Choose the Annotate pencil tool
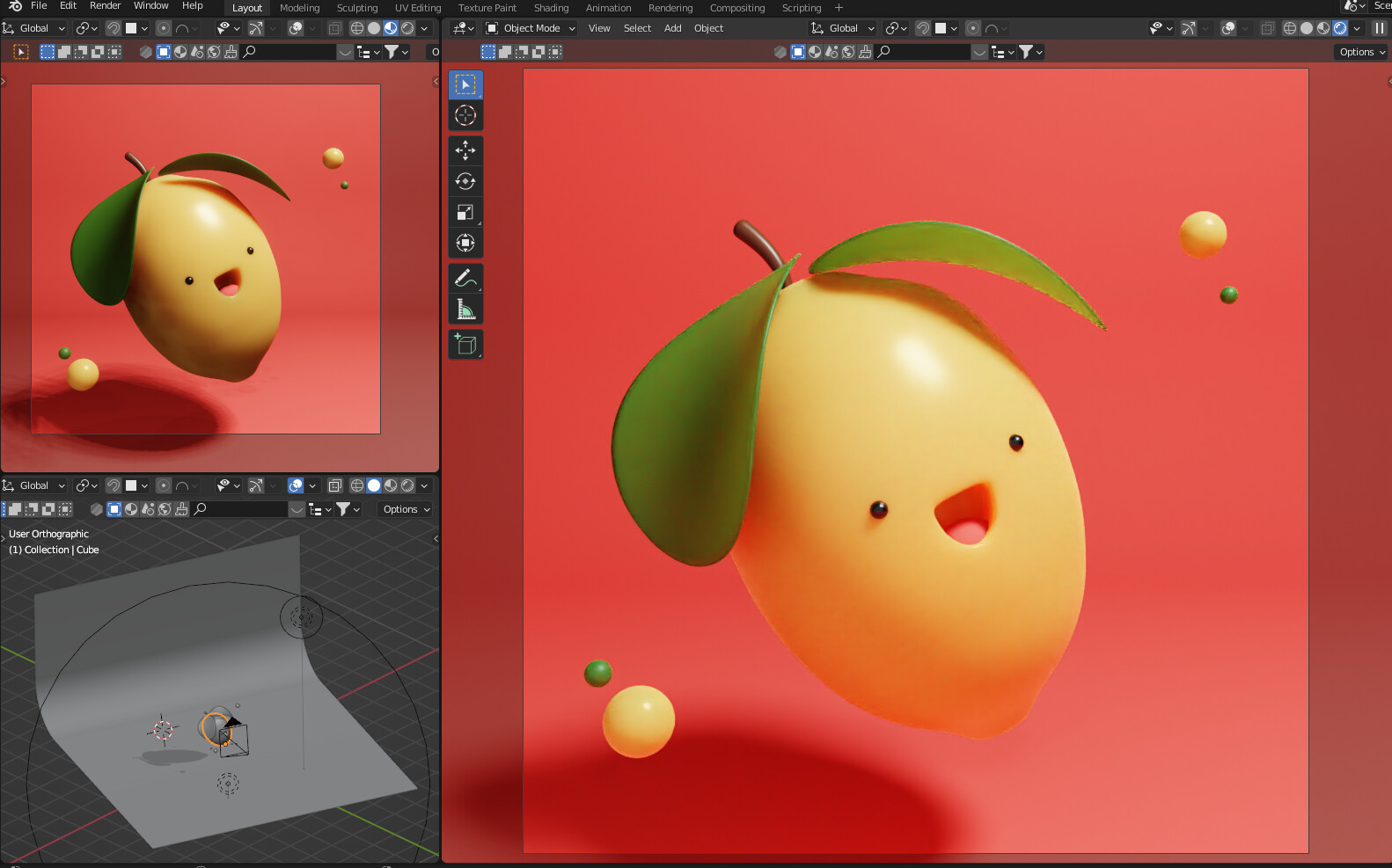Viewport: 1392px width, 868px height. click(465, 279)
